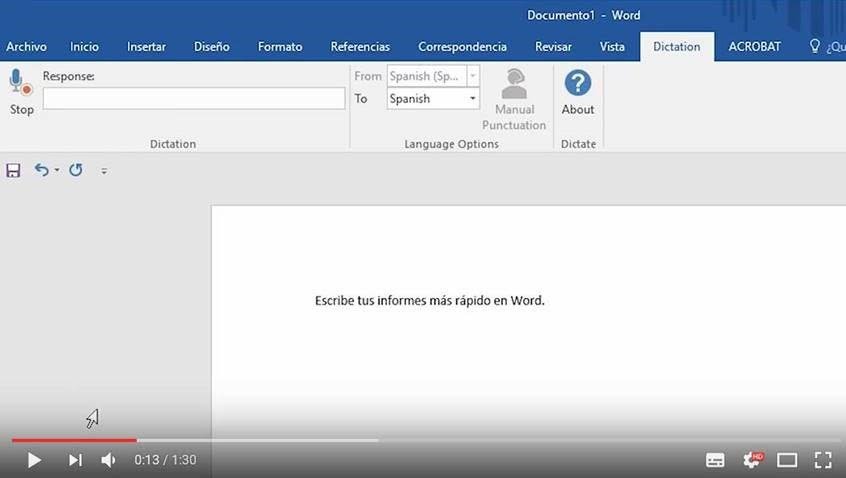846x478 pixels.
Task: Click inside the Response text field
Action: tap(194, 99)
